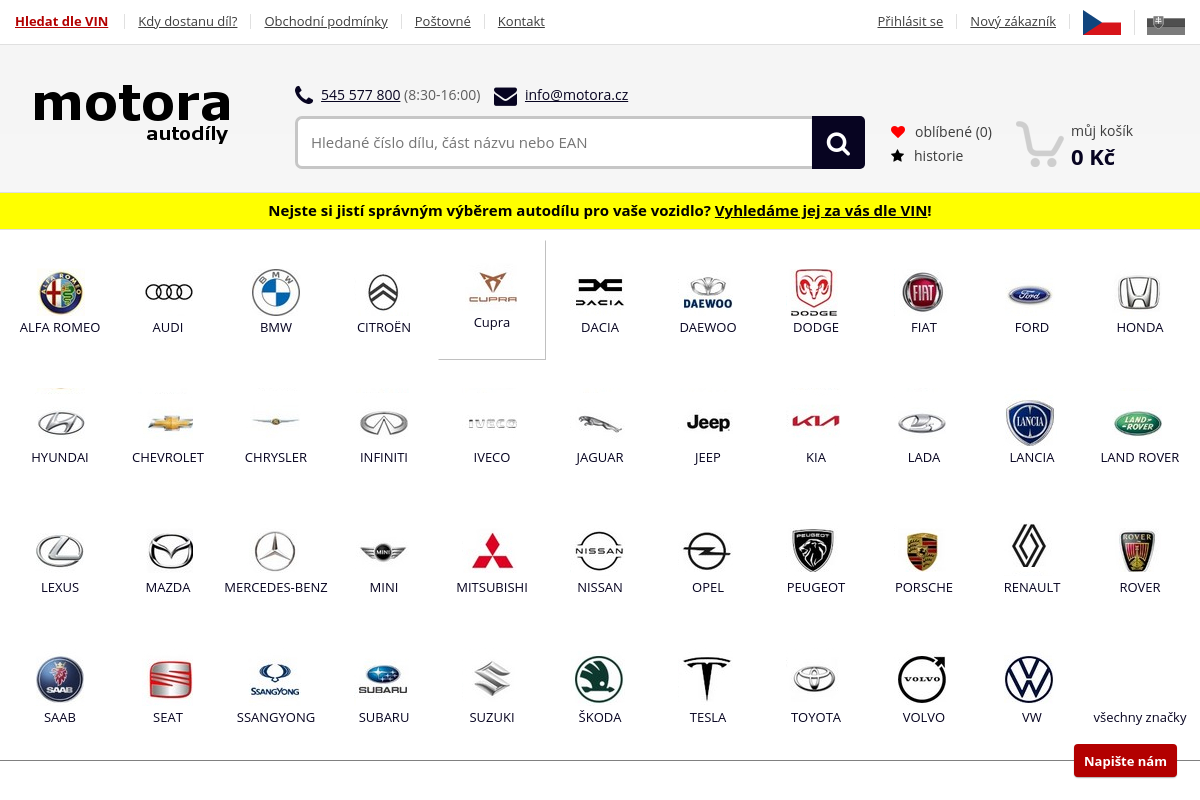1200x800 pixels.
Task: Click the star history icon
Action: [898, 156]
